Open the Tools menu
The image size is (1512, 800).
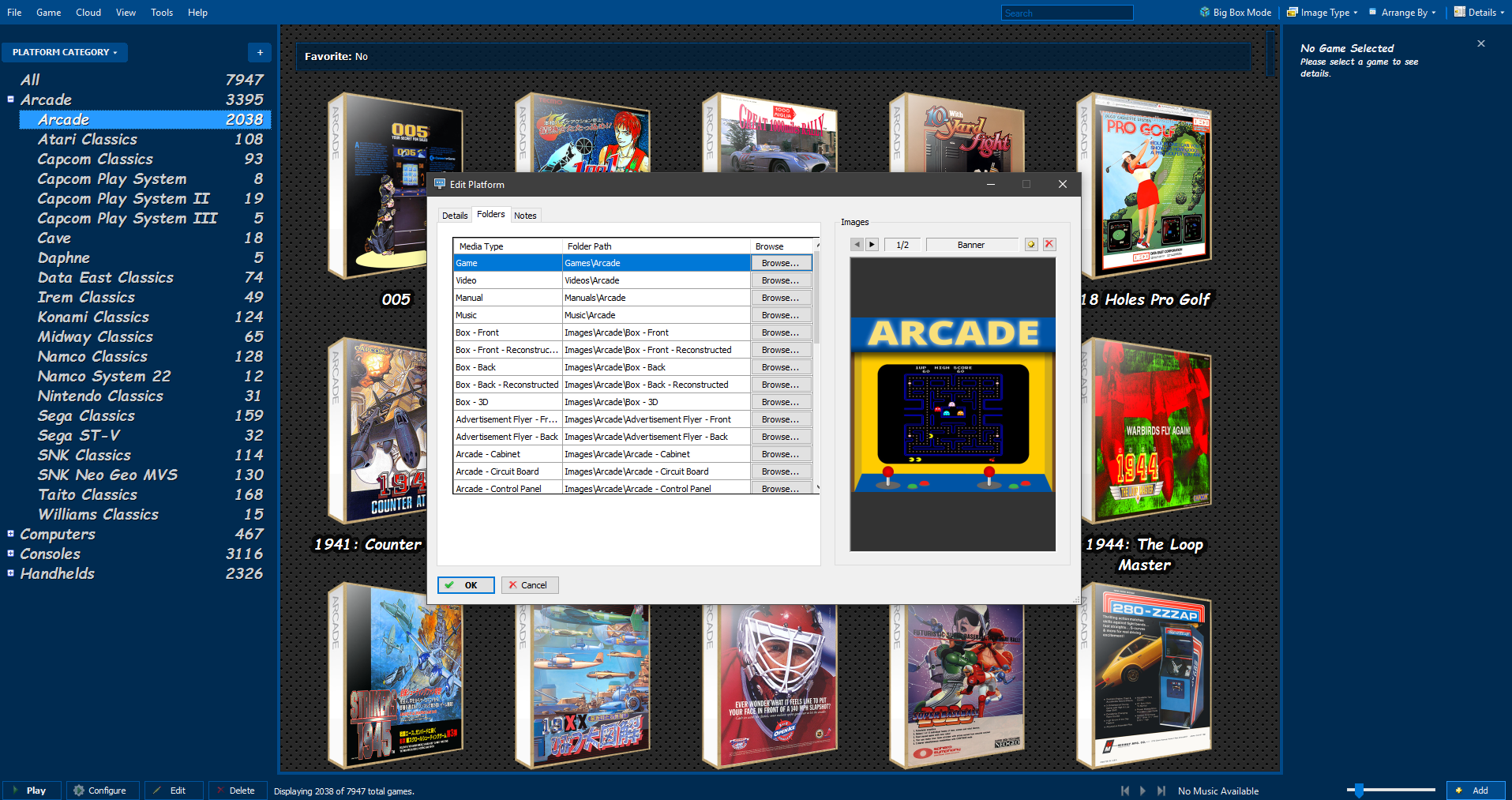(162, 13)
